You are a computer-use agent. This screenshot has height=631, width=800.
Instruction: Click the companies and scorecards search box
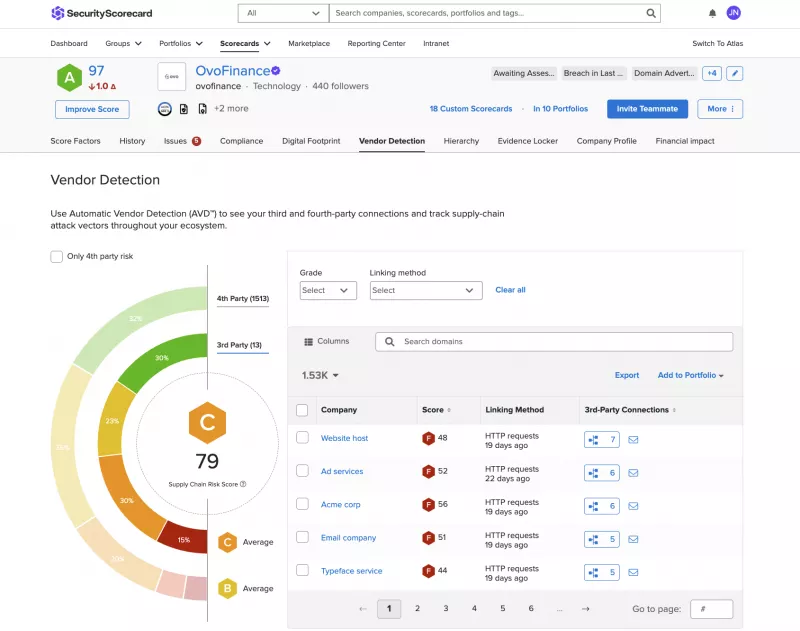[x=495, y=13]
